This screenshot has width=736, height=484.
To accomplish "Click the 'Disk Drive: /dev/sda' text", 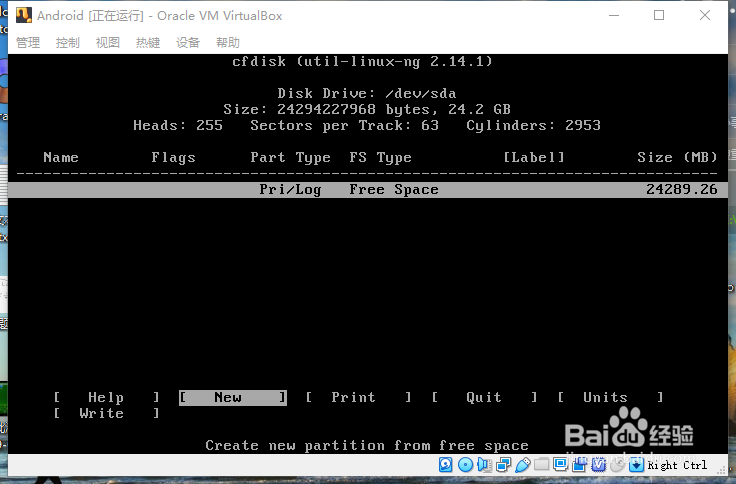I will point(367,93).
